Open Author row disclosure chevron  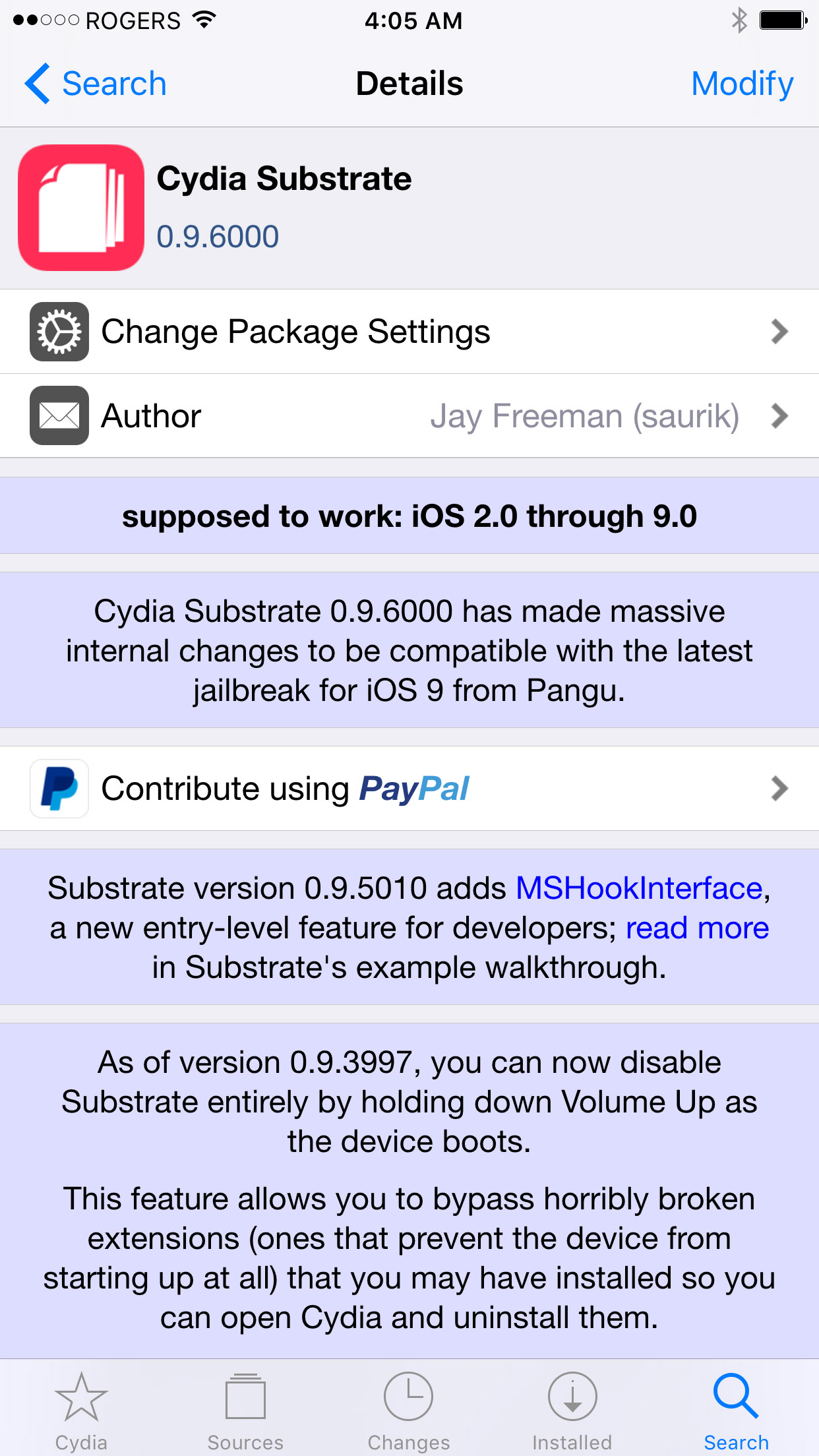click(779, 415)
